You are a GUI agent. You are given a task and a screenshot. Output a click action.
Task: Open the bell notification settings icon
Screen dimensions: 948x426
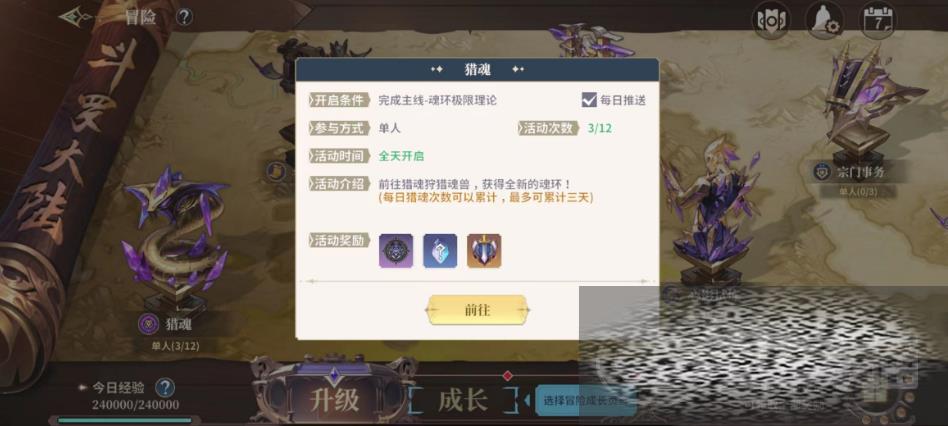click(x=825, y=20)
